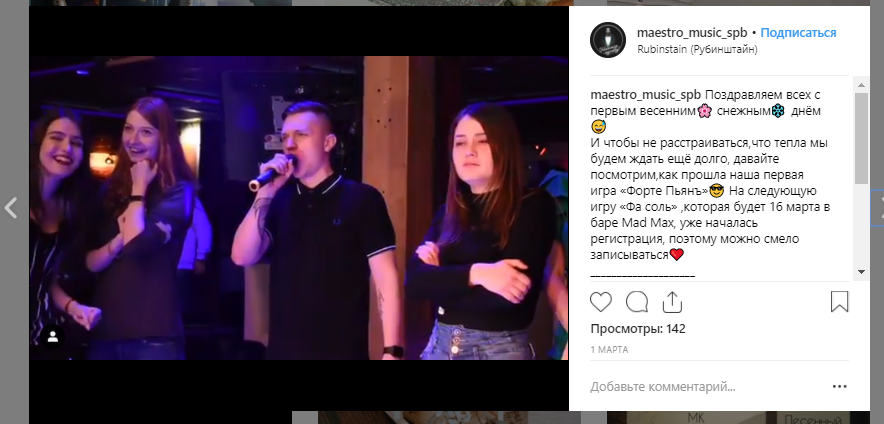This screenshot has height=424, width=884.
Task: Advance to the next post with the right edge arrow
Action: pos(879,208)
